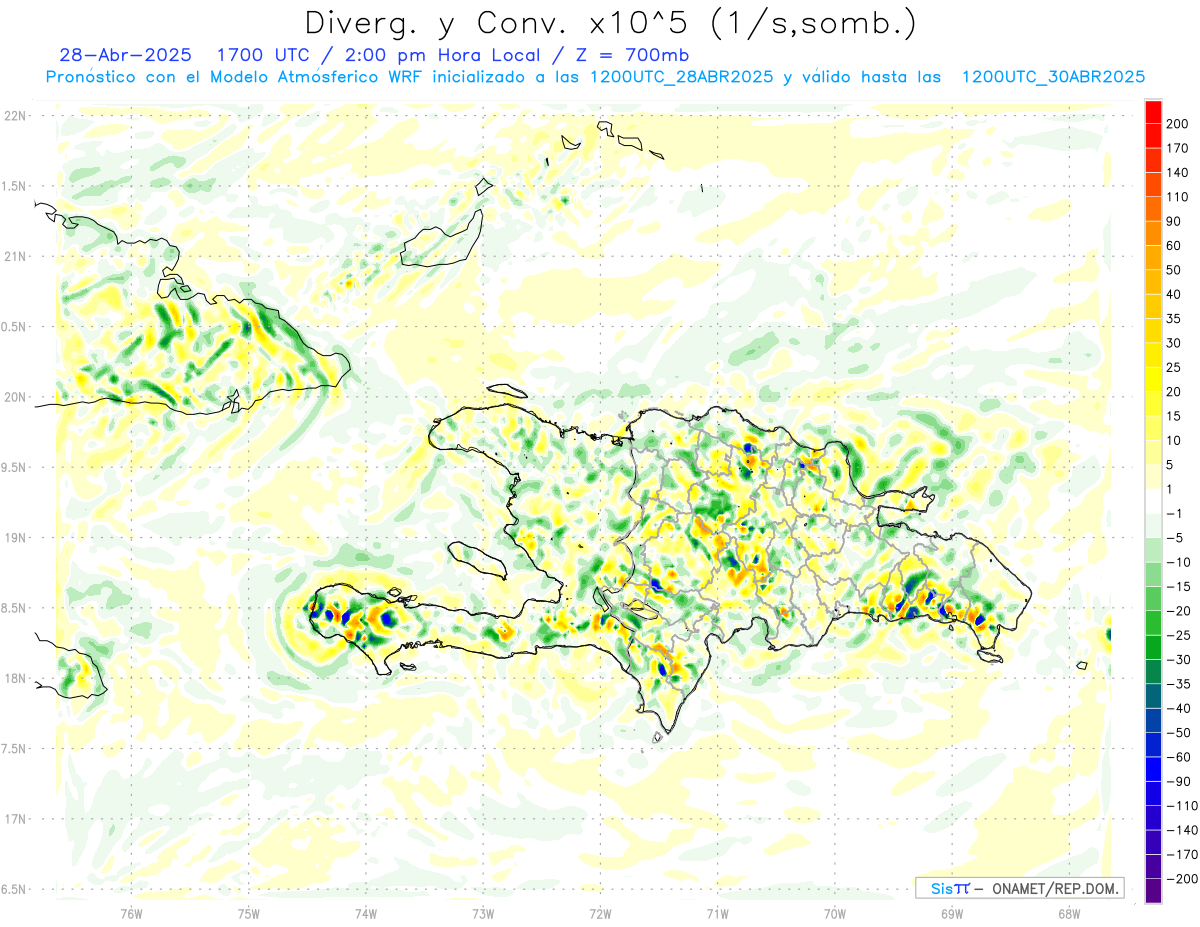The height and width of the screenshot is (927, 1200).
Task: Click the positive 170 color bar value
Action: [1177, 148]
